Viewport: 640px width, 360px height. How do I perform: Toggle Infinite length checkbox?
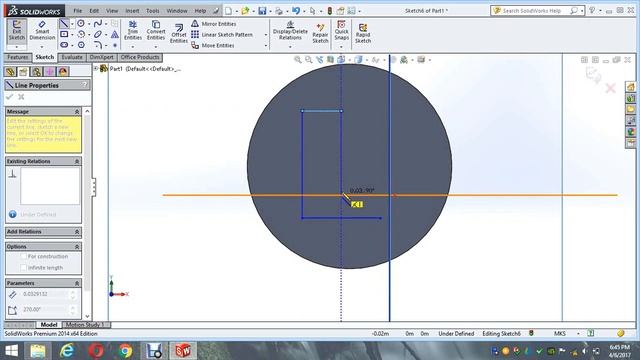click(23, 268)
